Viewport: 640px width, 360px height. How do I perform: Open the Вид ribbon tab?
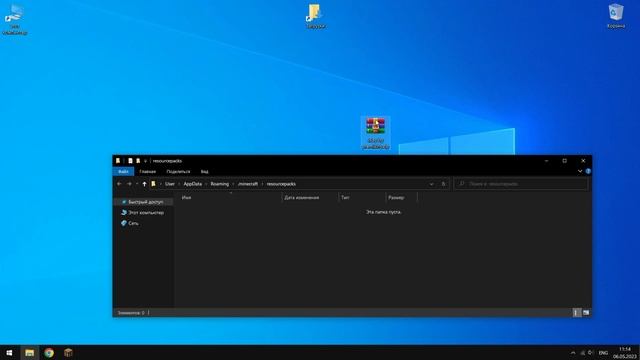[x=204, y=172]
